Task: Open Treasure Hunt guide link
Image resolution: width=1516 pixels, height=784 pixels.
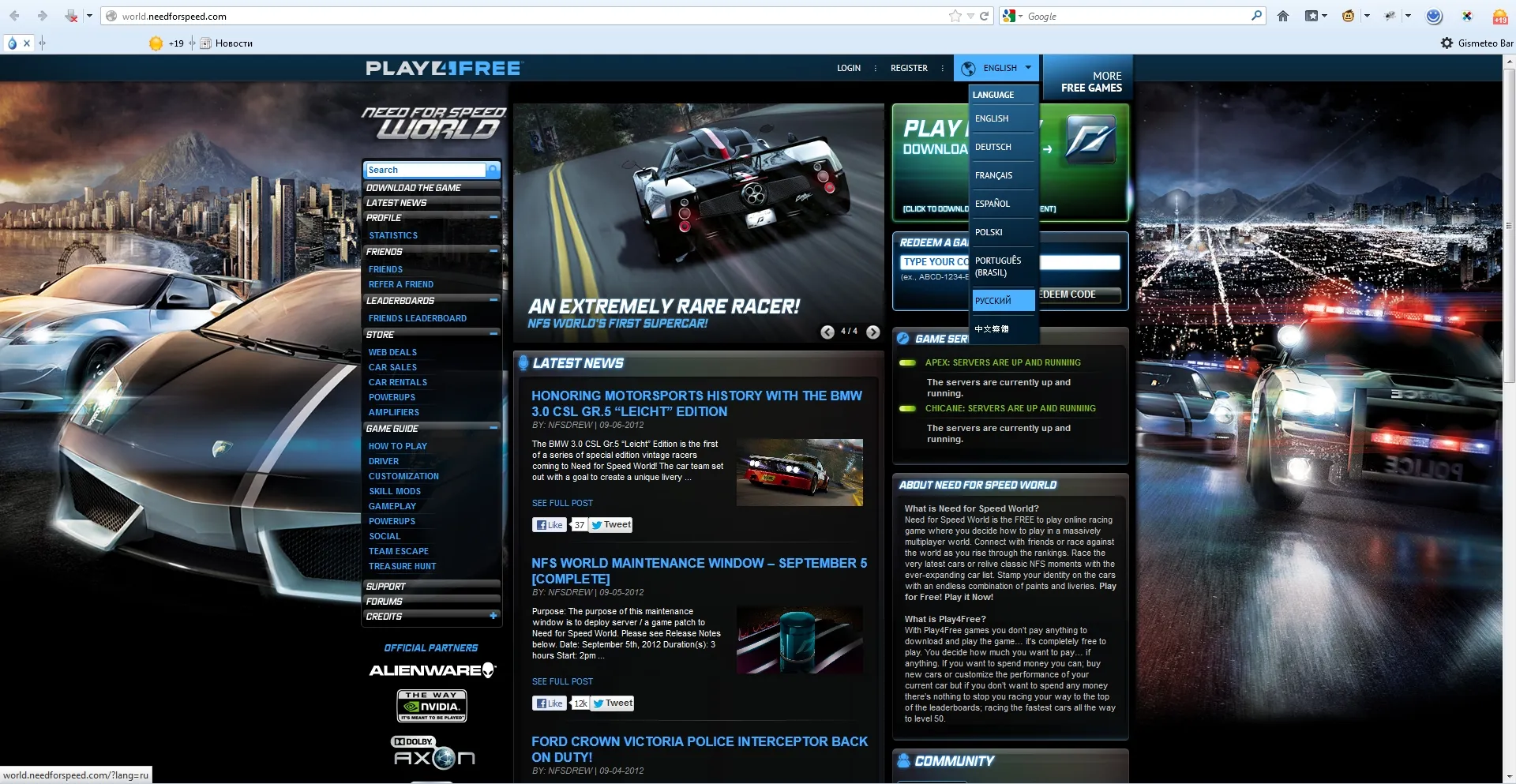Action: pos(402,566)
